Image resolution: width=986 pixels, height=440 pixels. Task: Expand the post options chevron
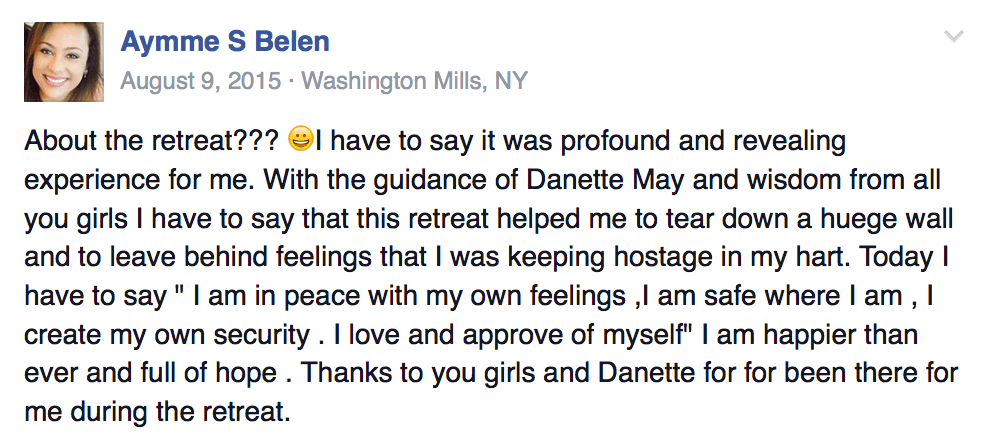[x=954, y=36]
